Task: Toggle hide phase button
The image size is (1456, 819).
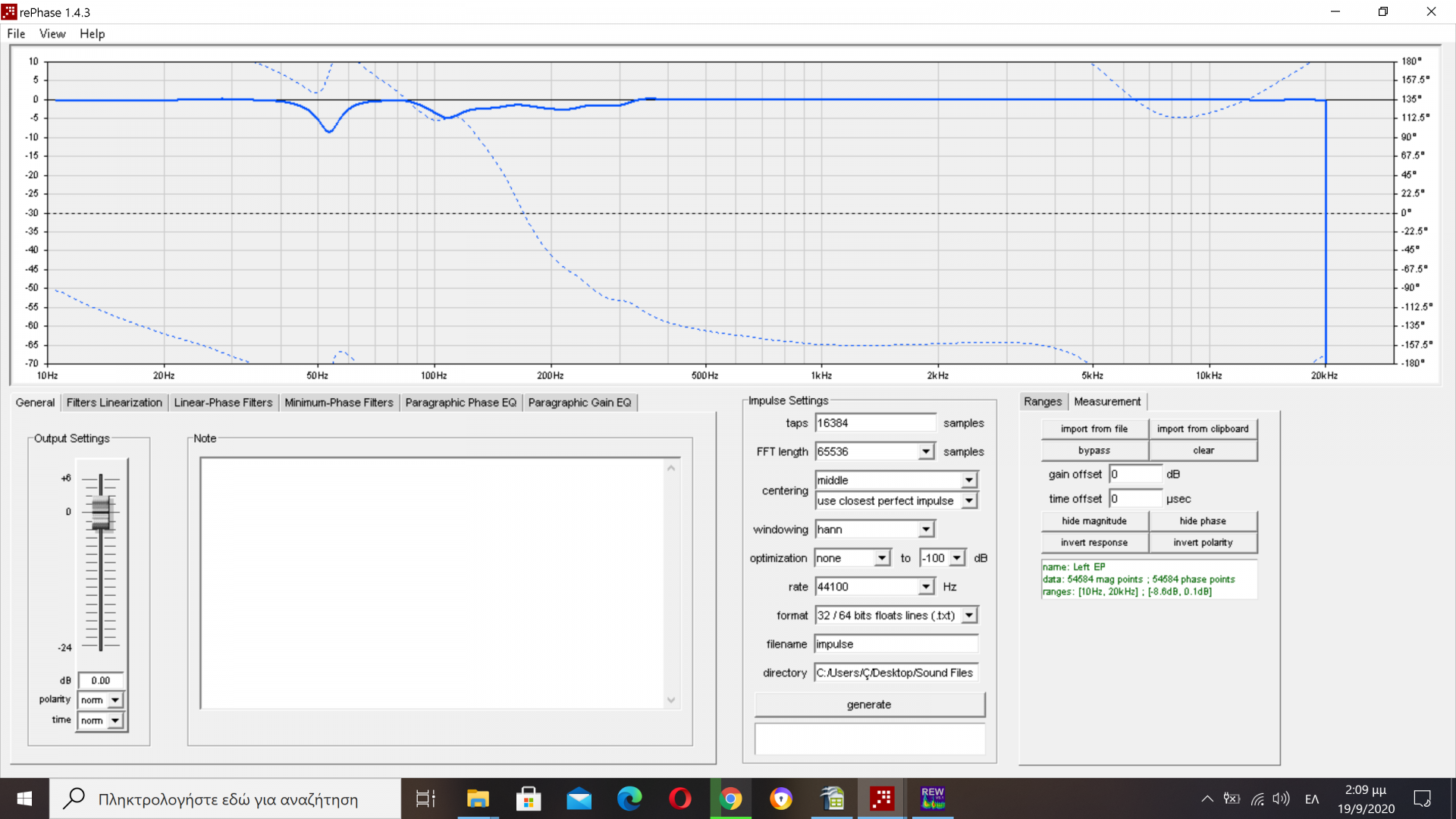Action: click(x=1202, y=521)
